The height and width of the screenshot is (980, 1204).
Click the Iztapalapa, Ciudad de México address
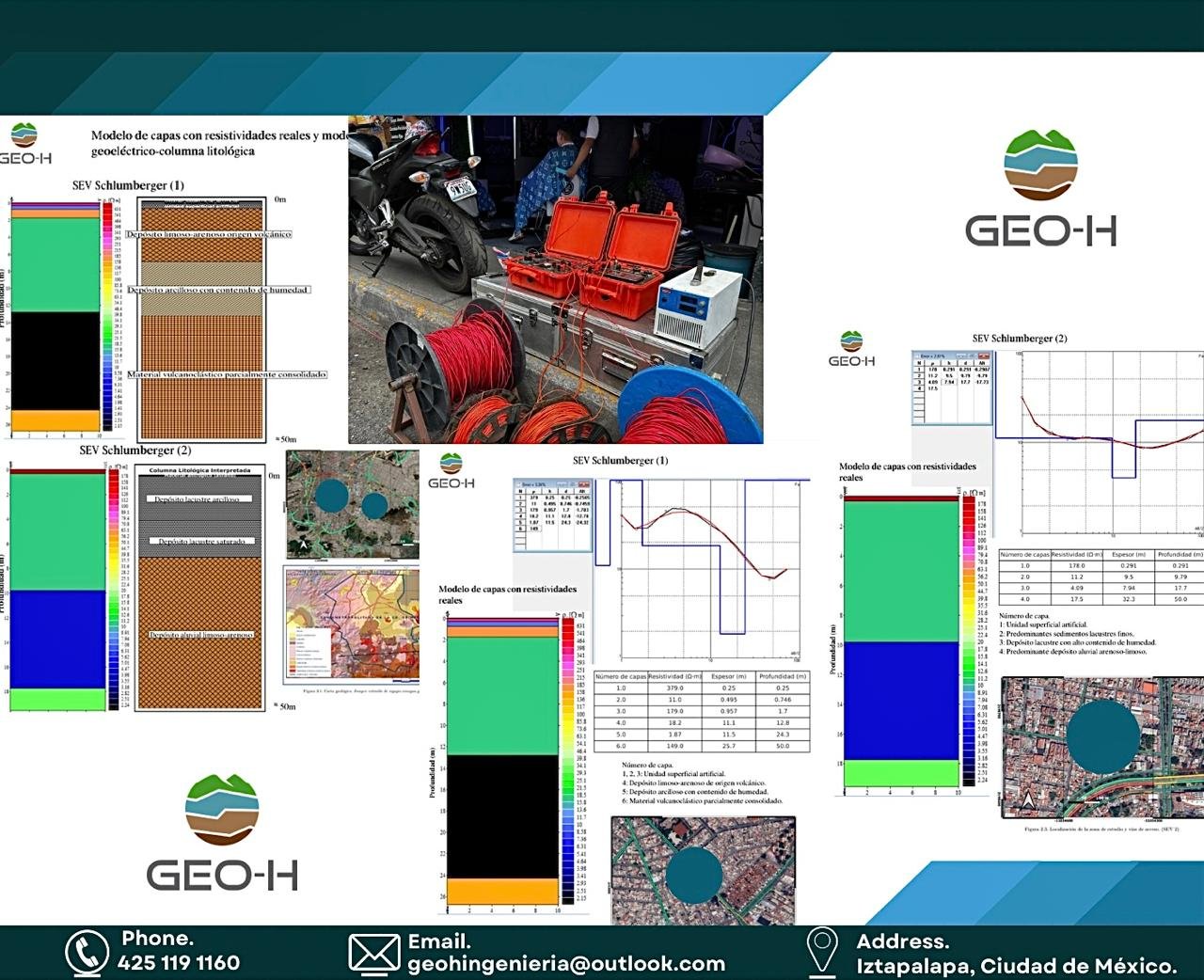1016,966
